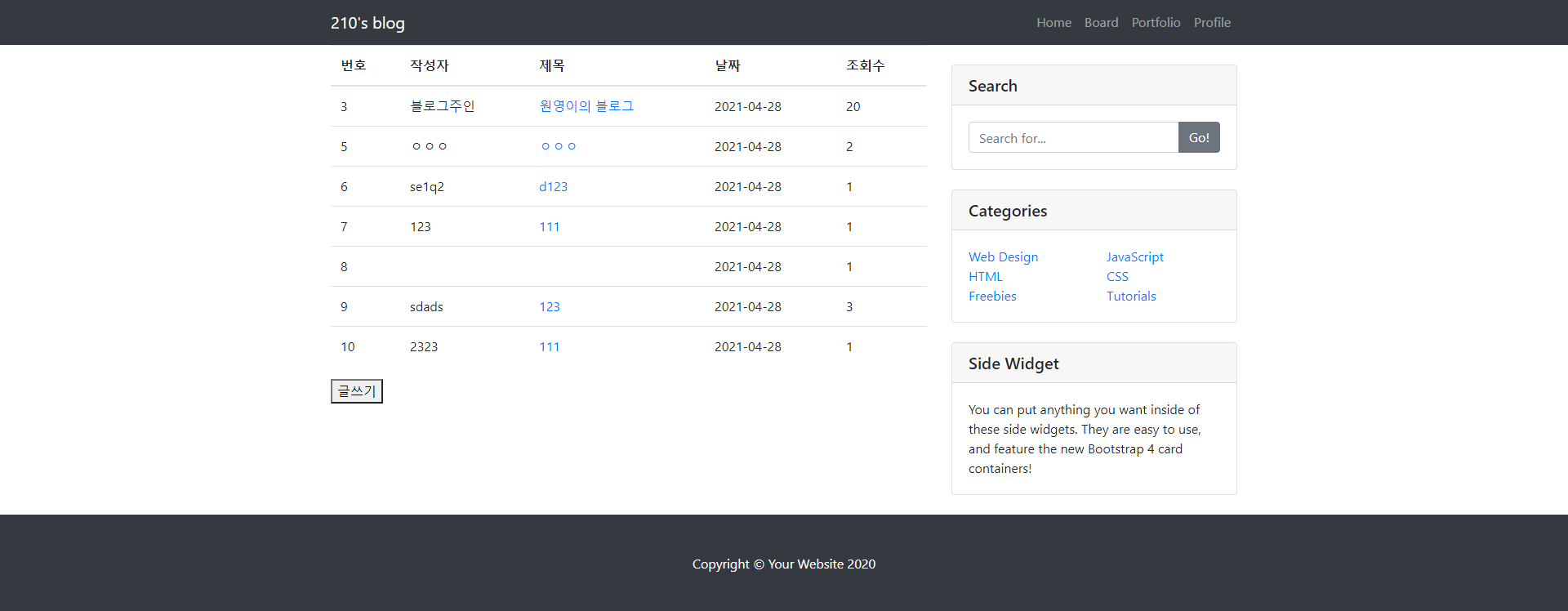1568x611 pixels.
Task: Open the Portfolio nav item
Action: [x=1156, y=23]
